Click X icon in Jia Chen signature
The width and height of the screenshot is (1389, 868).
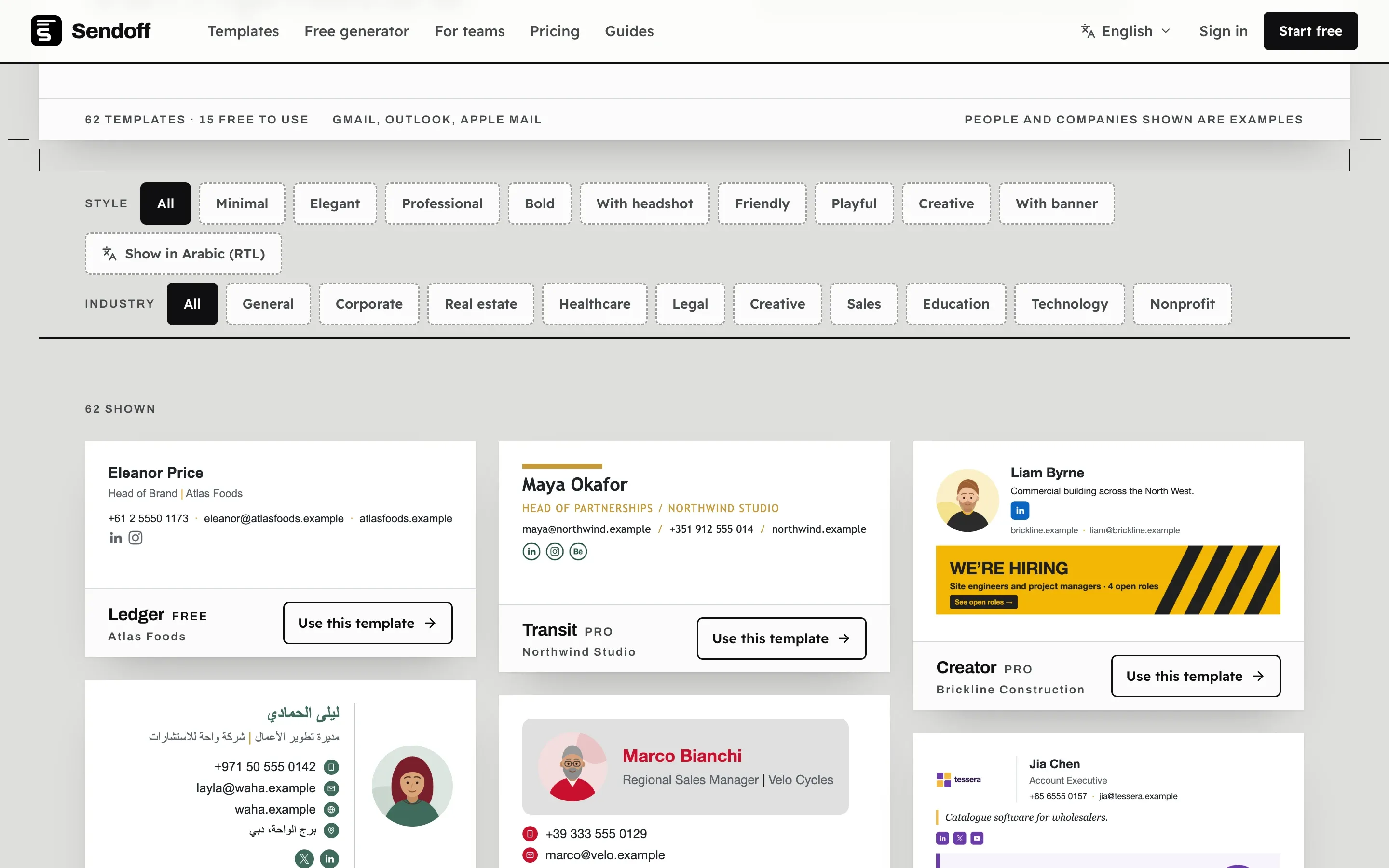pos(960,838)
